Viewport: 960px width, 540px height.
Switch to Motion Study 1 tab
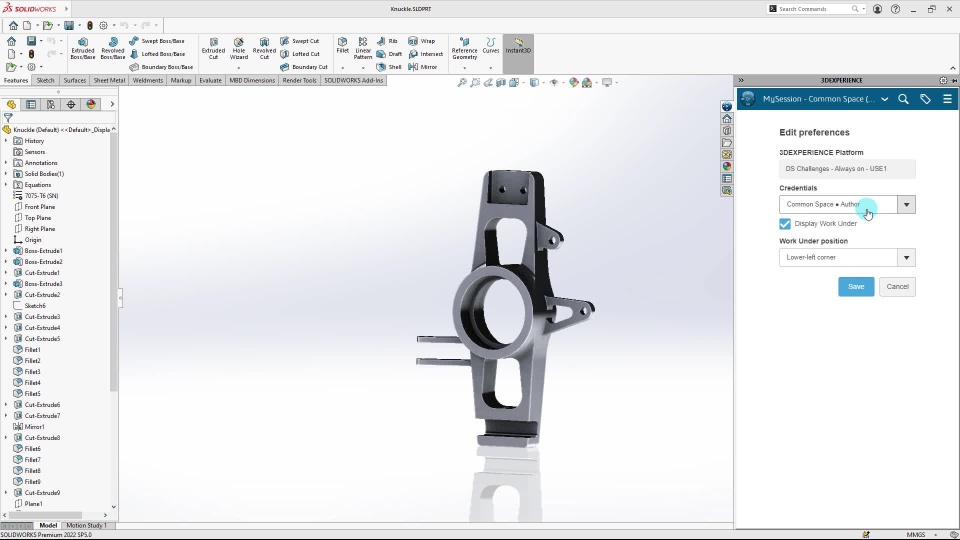(86, 525)
